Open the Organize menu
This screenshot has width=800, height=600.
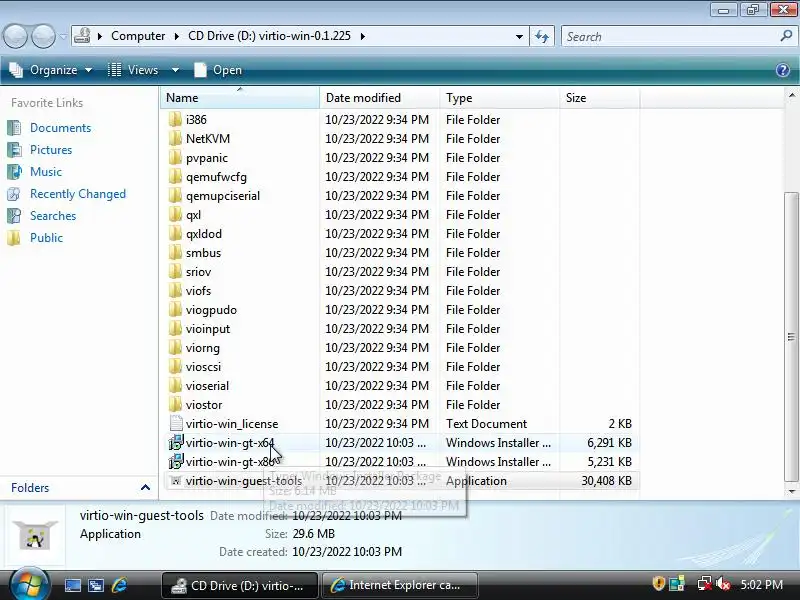click(51, 70)
